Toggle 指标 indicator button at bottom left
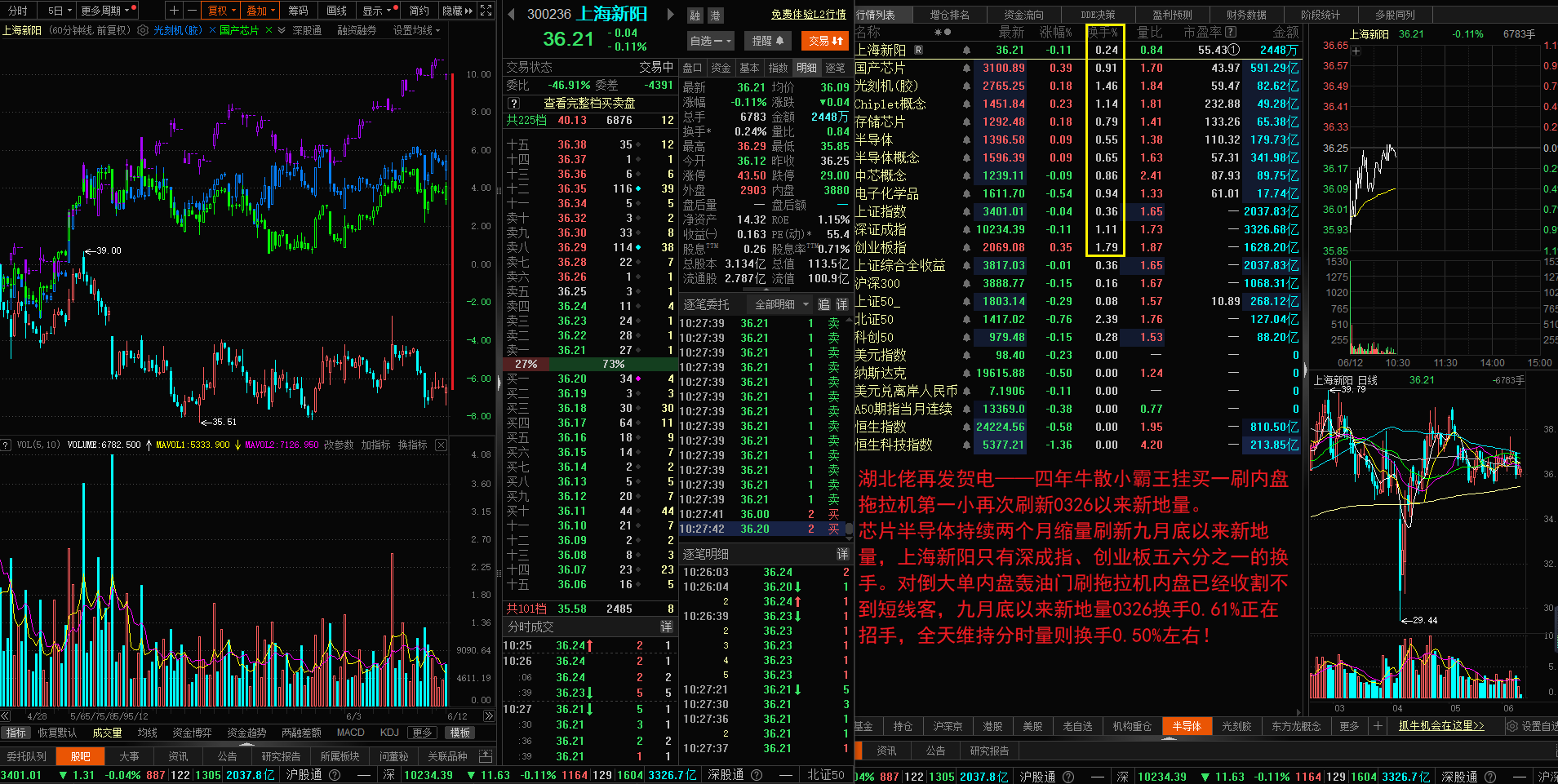The width and height of the screenshot is (1558, 784). [x=16, y=733]
